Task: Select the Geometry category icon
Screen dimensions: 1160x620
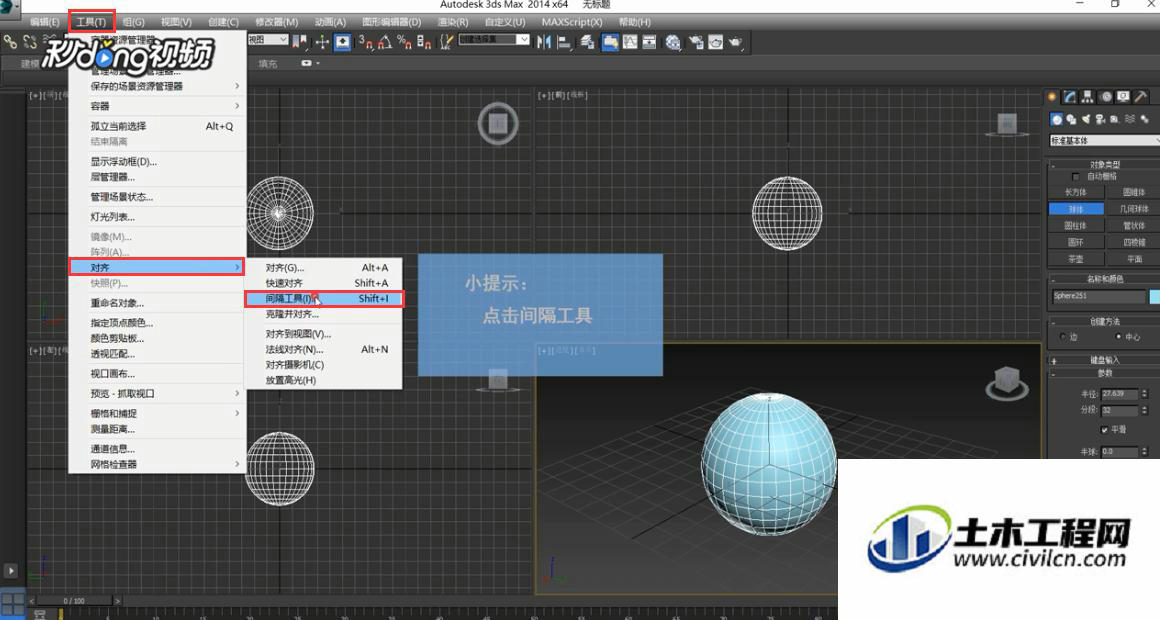Action: click(x=1056, y=119)
